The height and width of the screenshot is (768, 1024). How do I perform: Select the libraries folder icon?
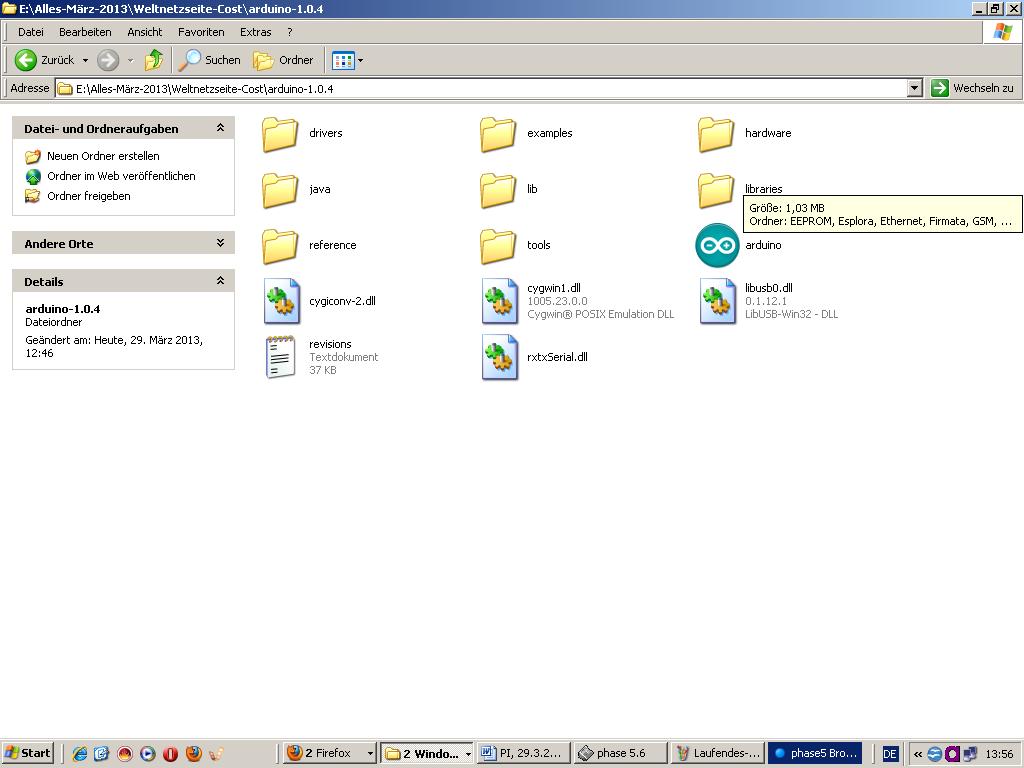pyautogui.click(x=716, y=190)
